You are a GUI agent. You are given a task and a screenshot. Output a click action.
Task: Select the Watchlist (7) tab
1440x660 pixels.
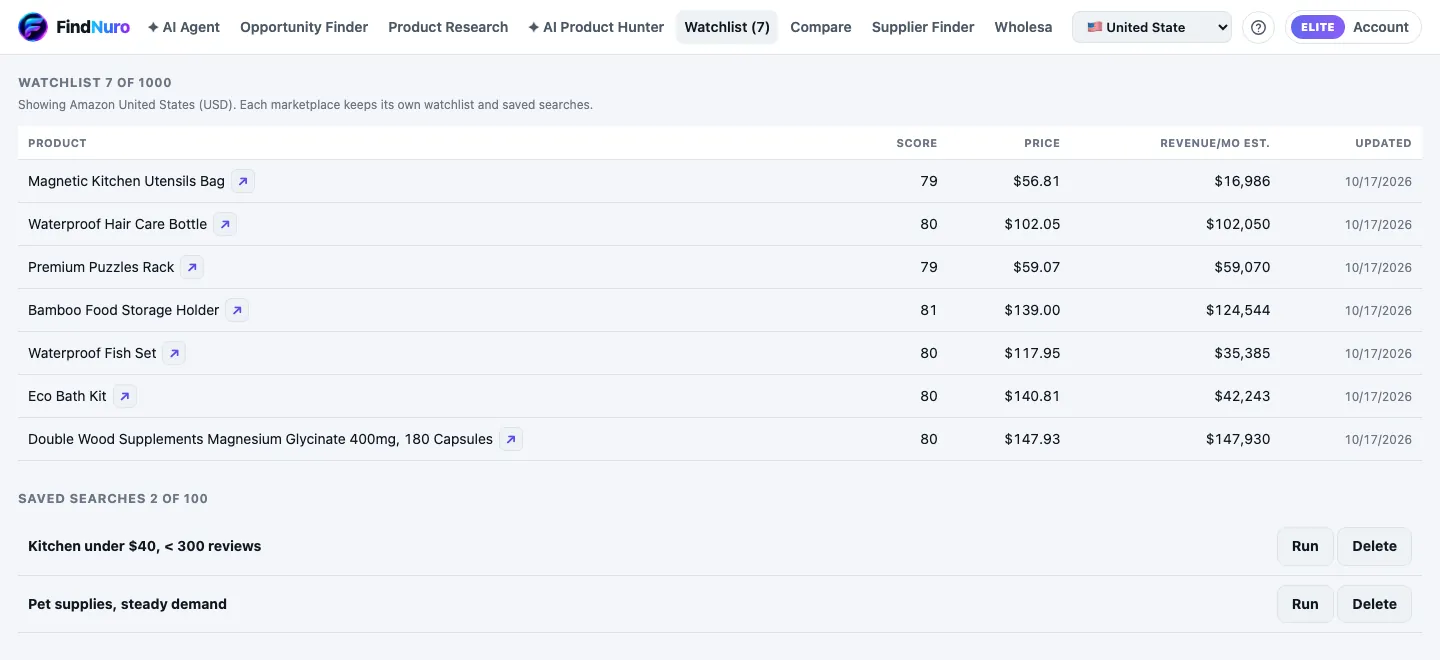coord(727,27)
